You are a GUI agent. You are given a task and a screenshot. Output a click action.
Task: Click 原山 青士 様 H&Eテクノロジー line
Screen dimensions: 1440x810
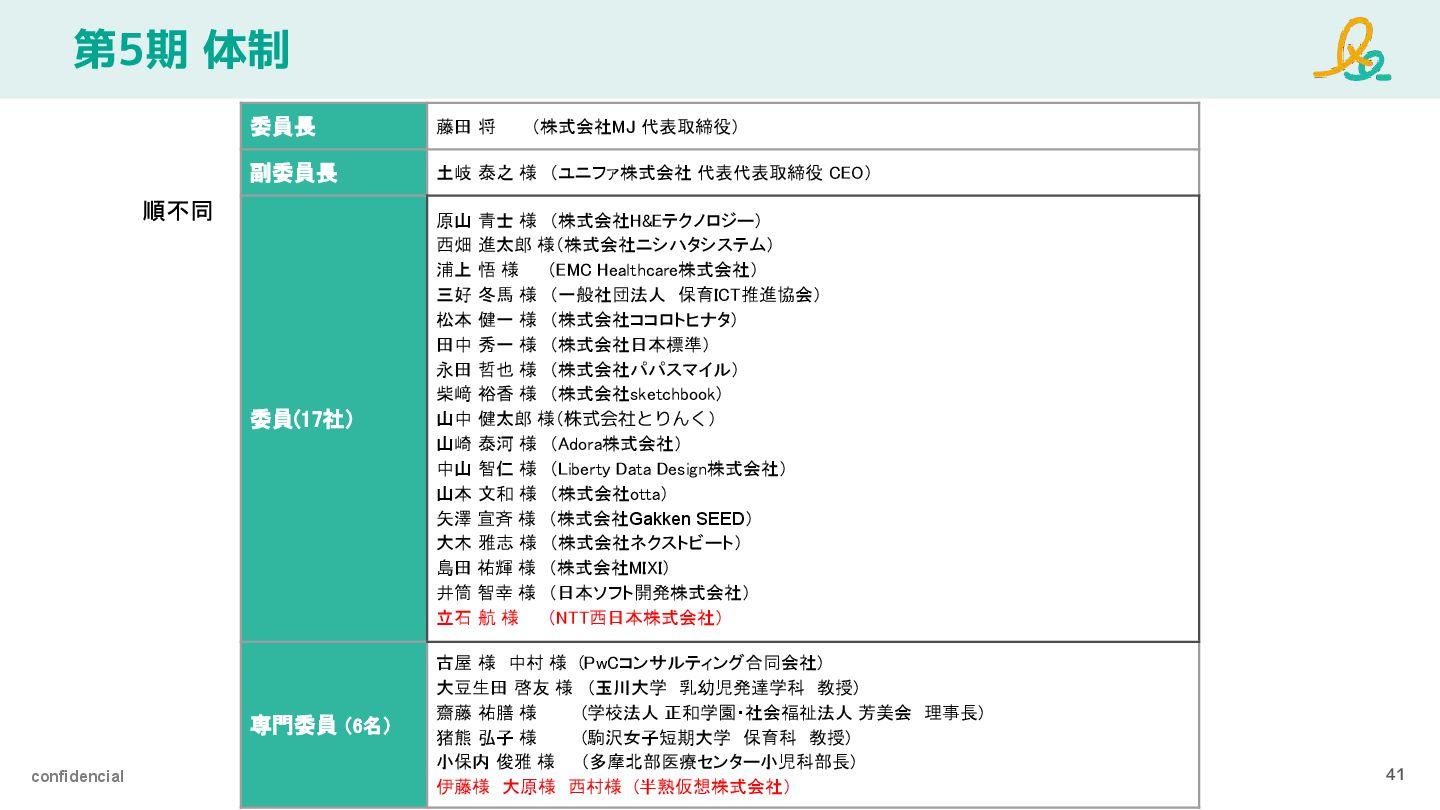(600, 220)
